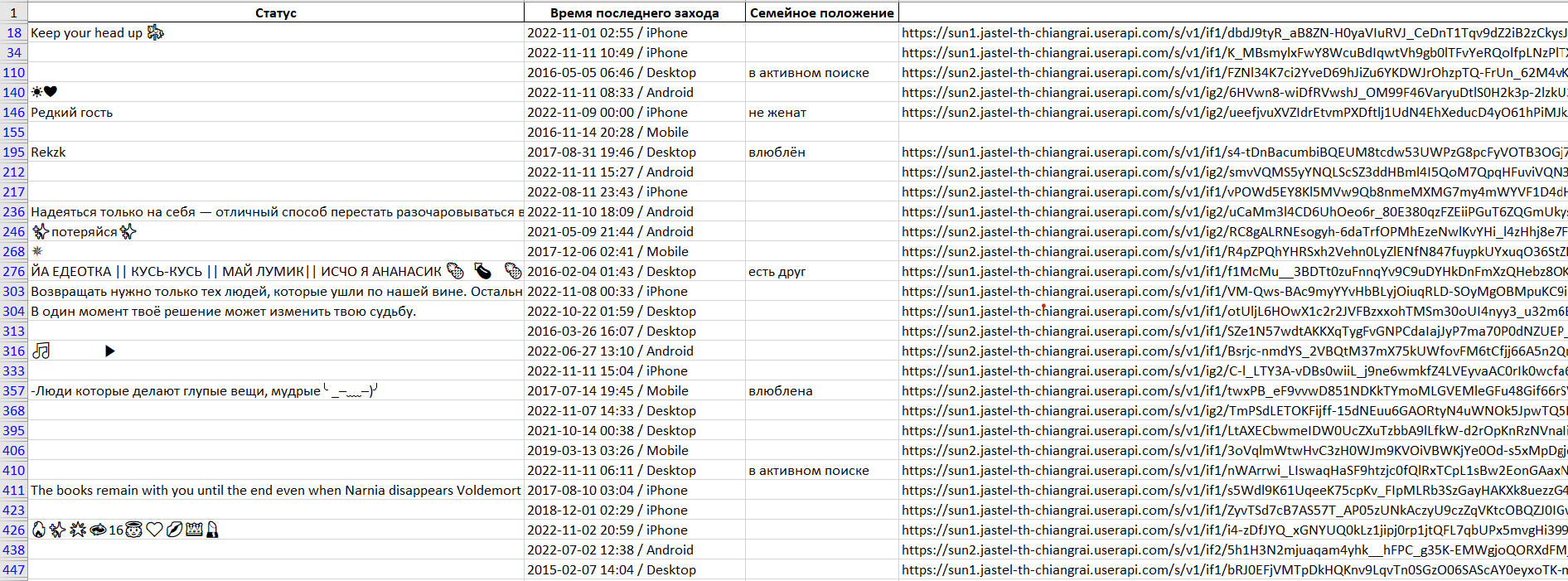The height and width of the screenshot is (581, 1568).
Task: Select the 'Редкий гость' status cell
Action: (x=72, y=112)
